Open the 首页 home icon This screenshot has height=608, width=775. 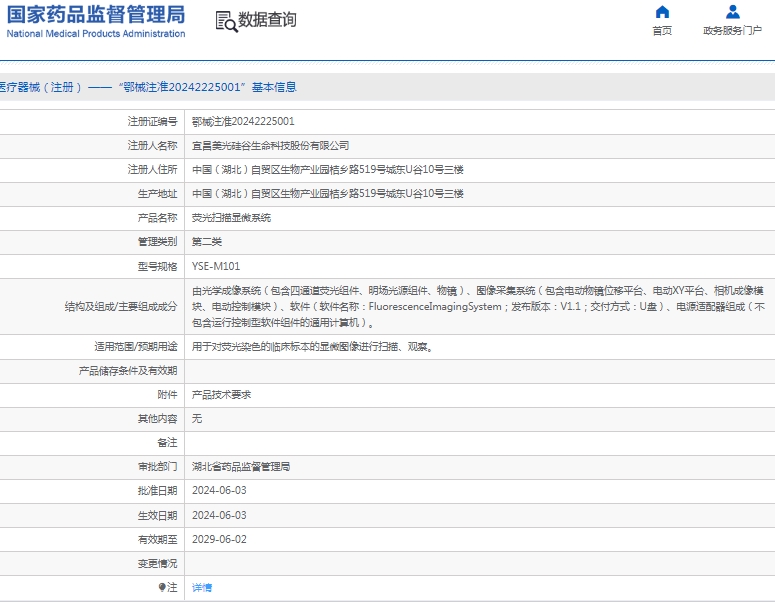click(x=662, y=12)
